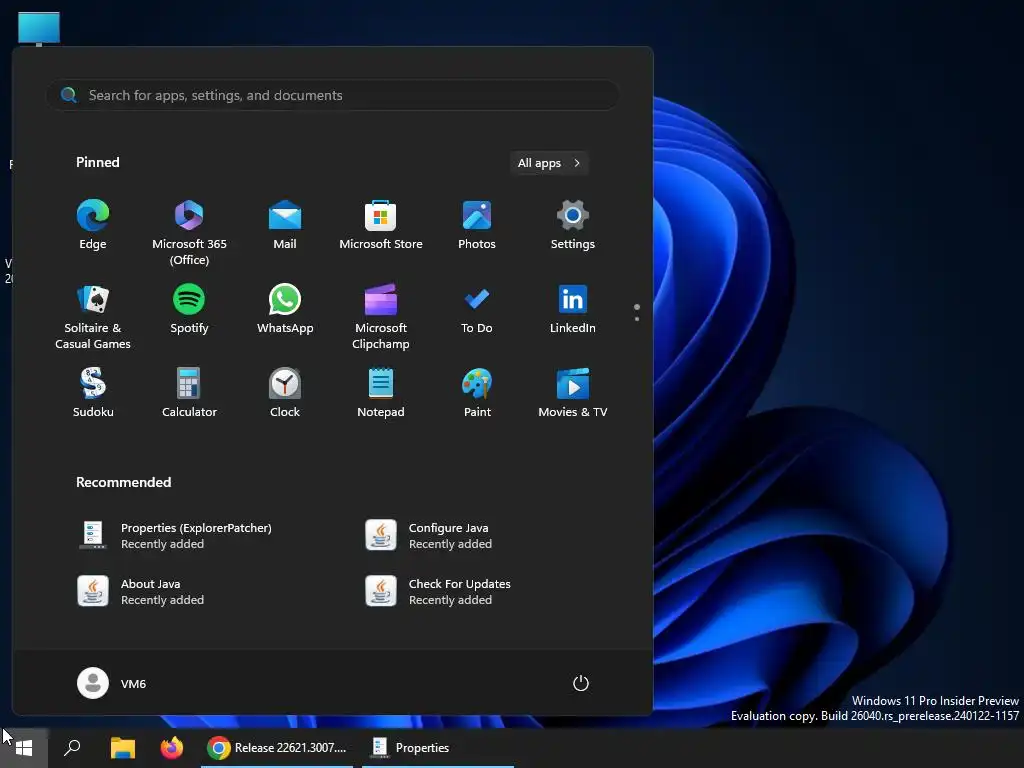The image size is (1024, 768).
Task: Open the Mail app
Action: point(285,225)
